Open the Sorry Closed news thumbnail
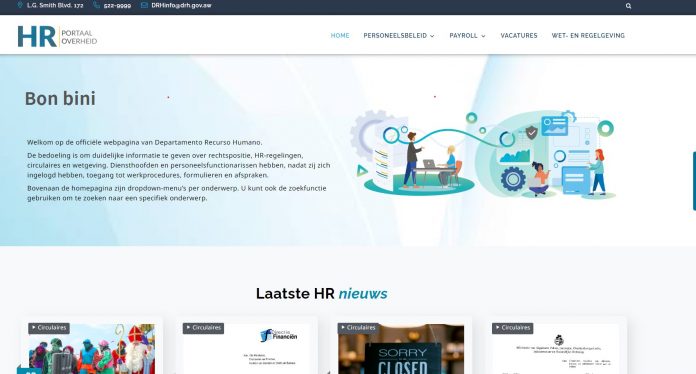The width and height of the screenshot is (696, 374). [401, 349]
